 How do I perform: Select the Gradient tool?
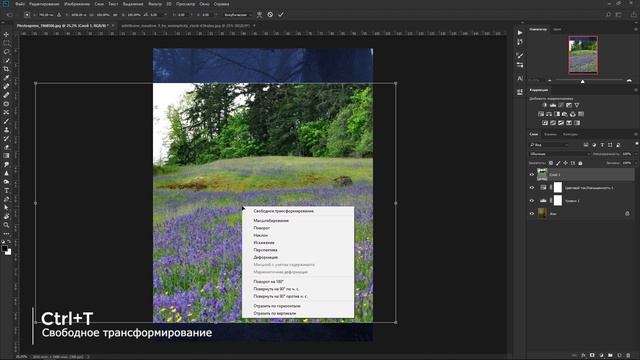coord(6,156)
